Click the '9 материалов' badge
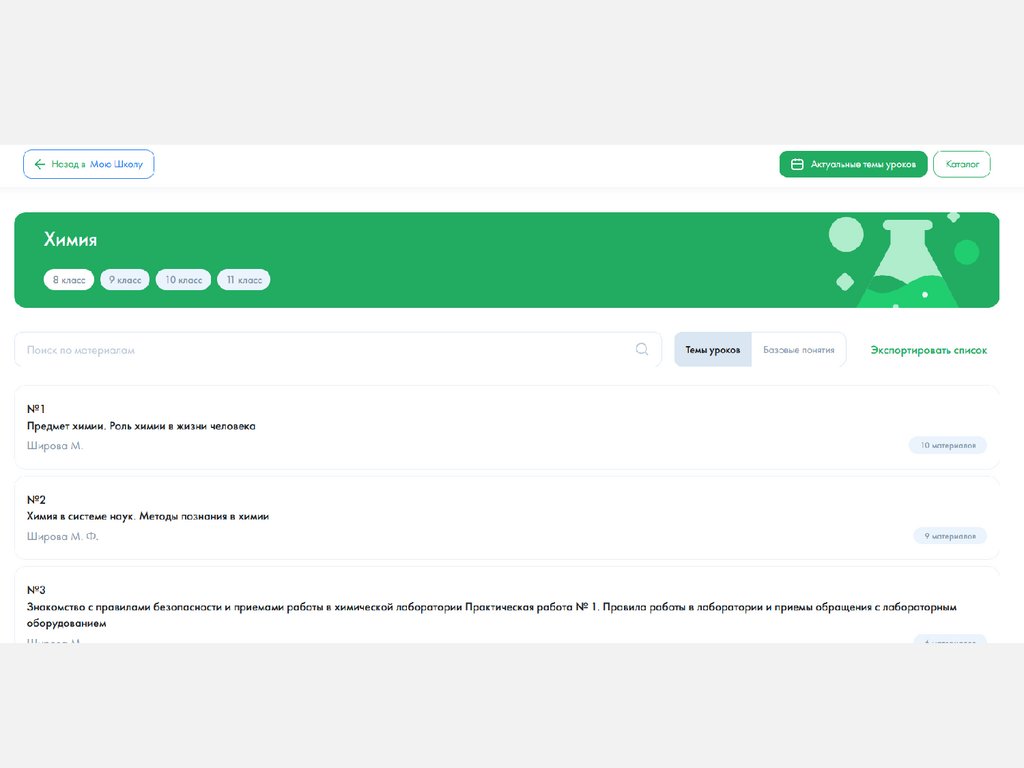The image size is (1024, 768). (x=950, y=536)
